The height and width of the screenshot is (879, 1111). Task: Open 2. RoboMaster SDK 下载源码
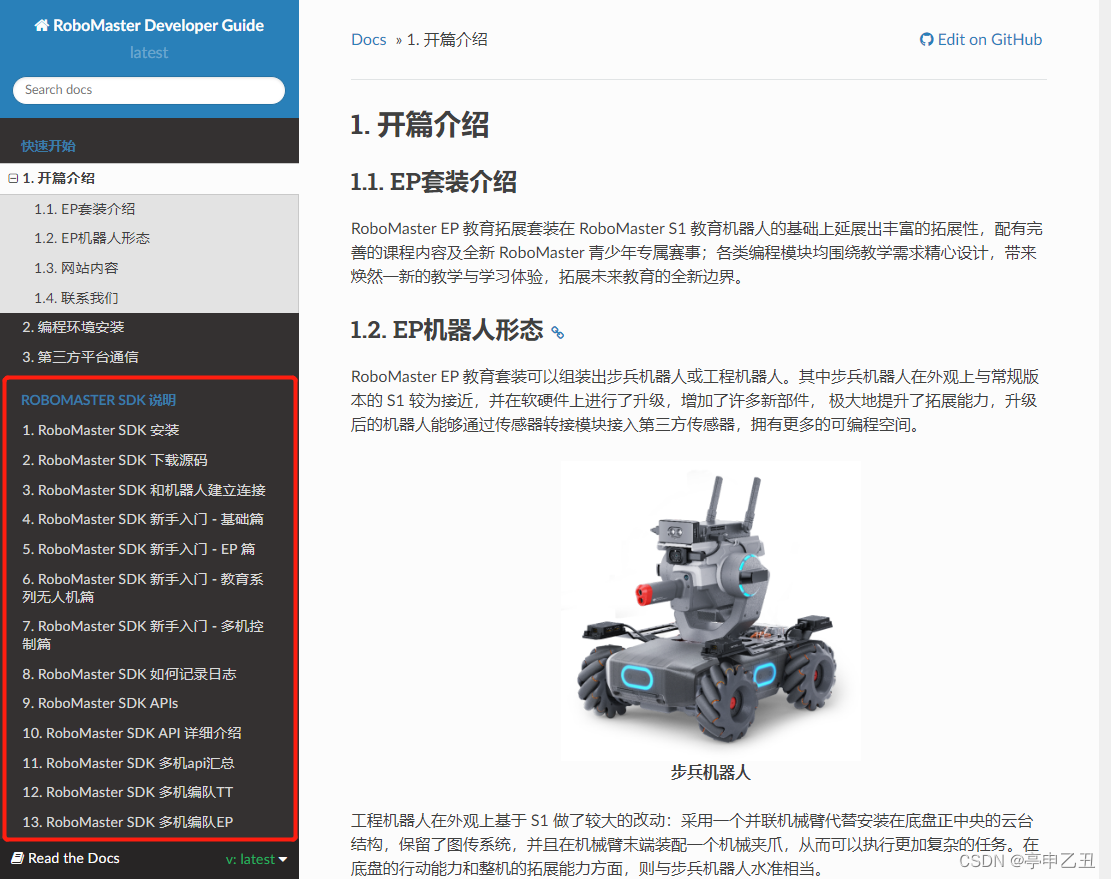[x=115, y=460]
